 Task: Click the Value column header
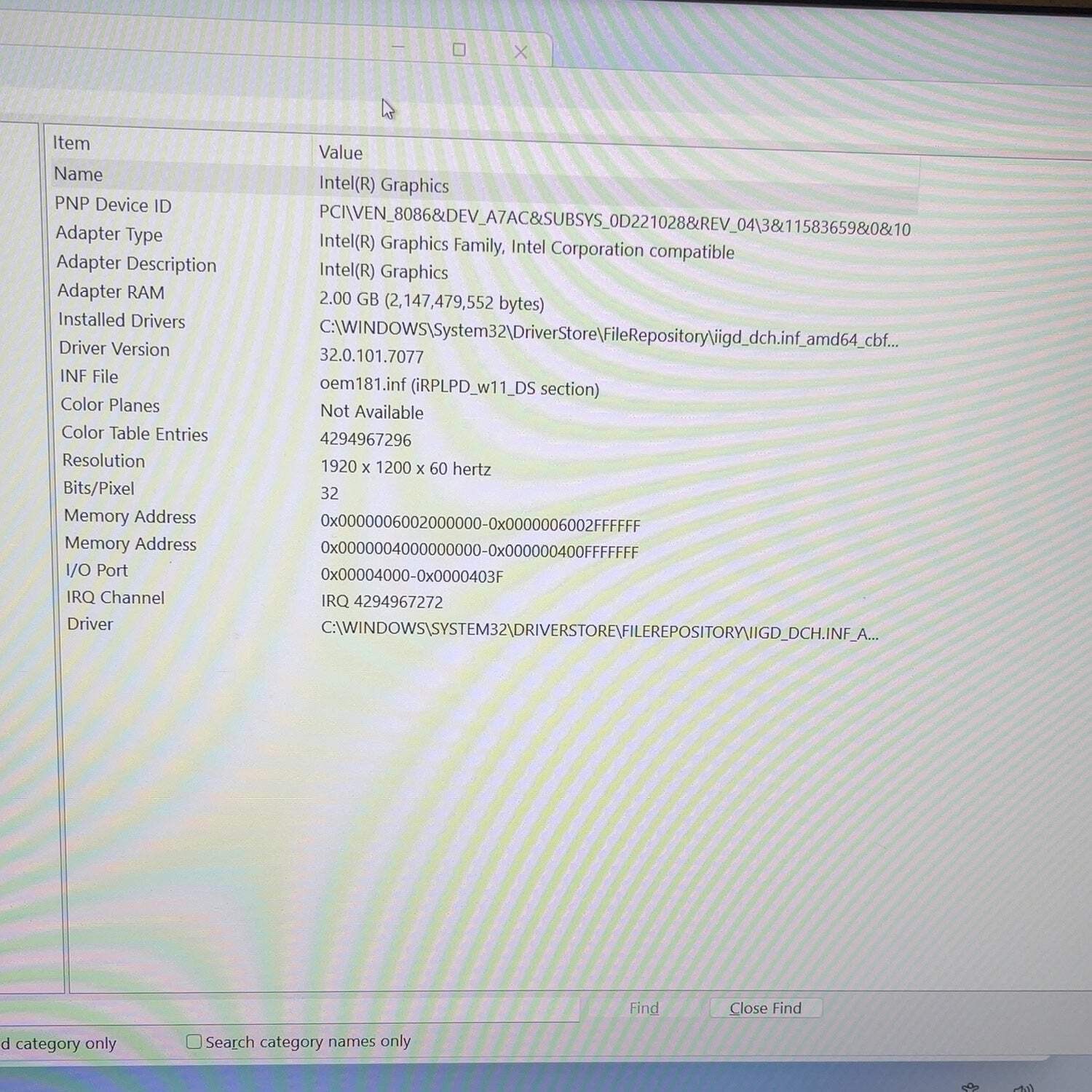pos(341,152)
